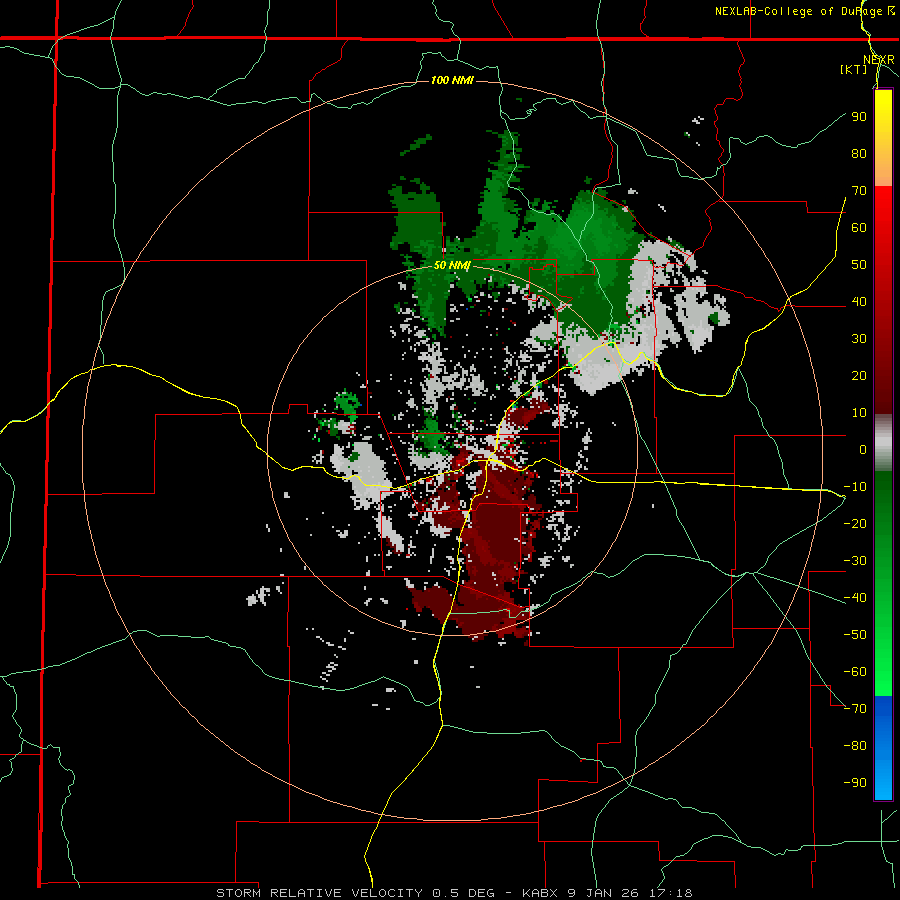Click the positive 50 scale value
The image size is (900, 900).
click(859, 265)
